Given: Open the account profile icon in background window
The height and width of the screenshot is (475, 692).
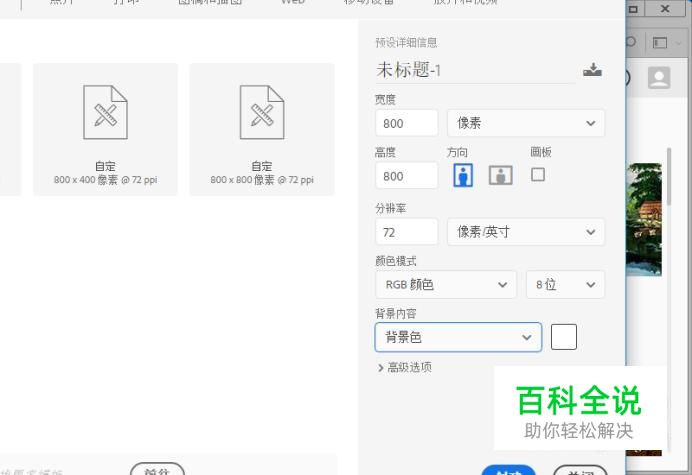Looking at the screenshot, I should tap(659, 78).
